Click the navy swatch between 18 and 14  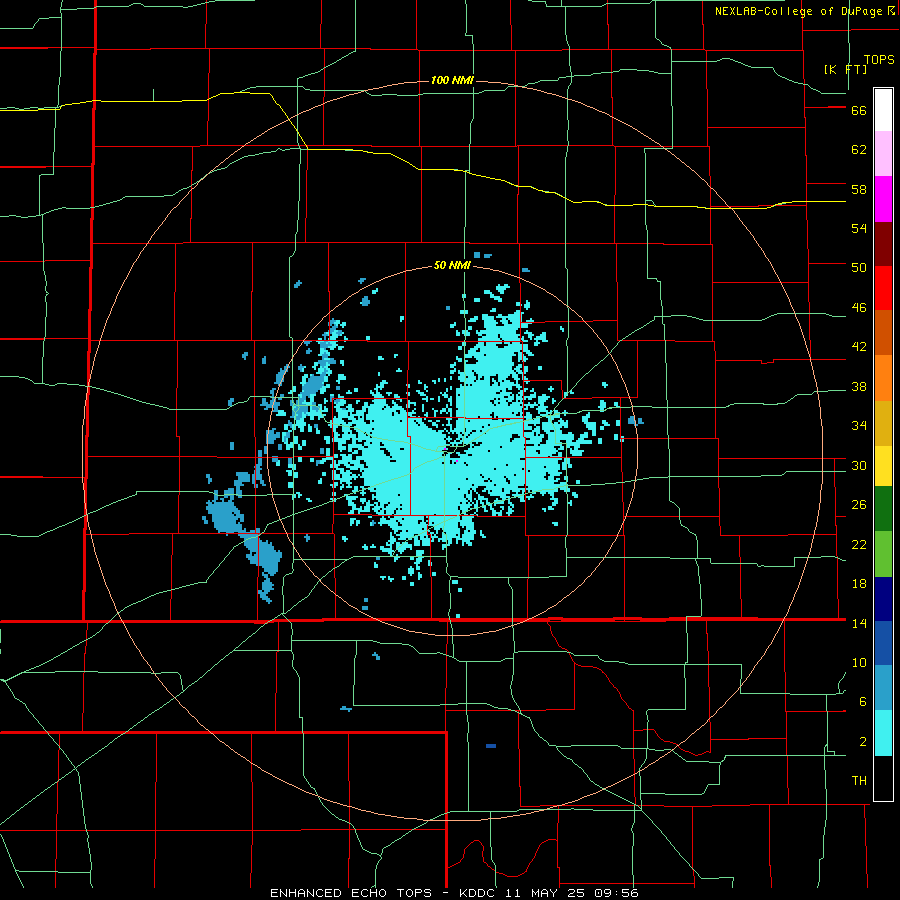coord(883,599)
